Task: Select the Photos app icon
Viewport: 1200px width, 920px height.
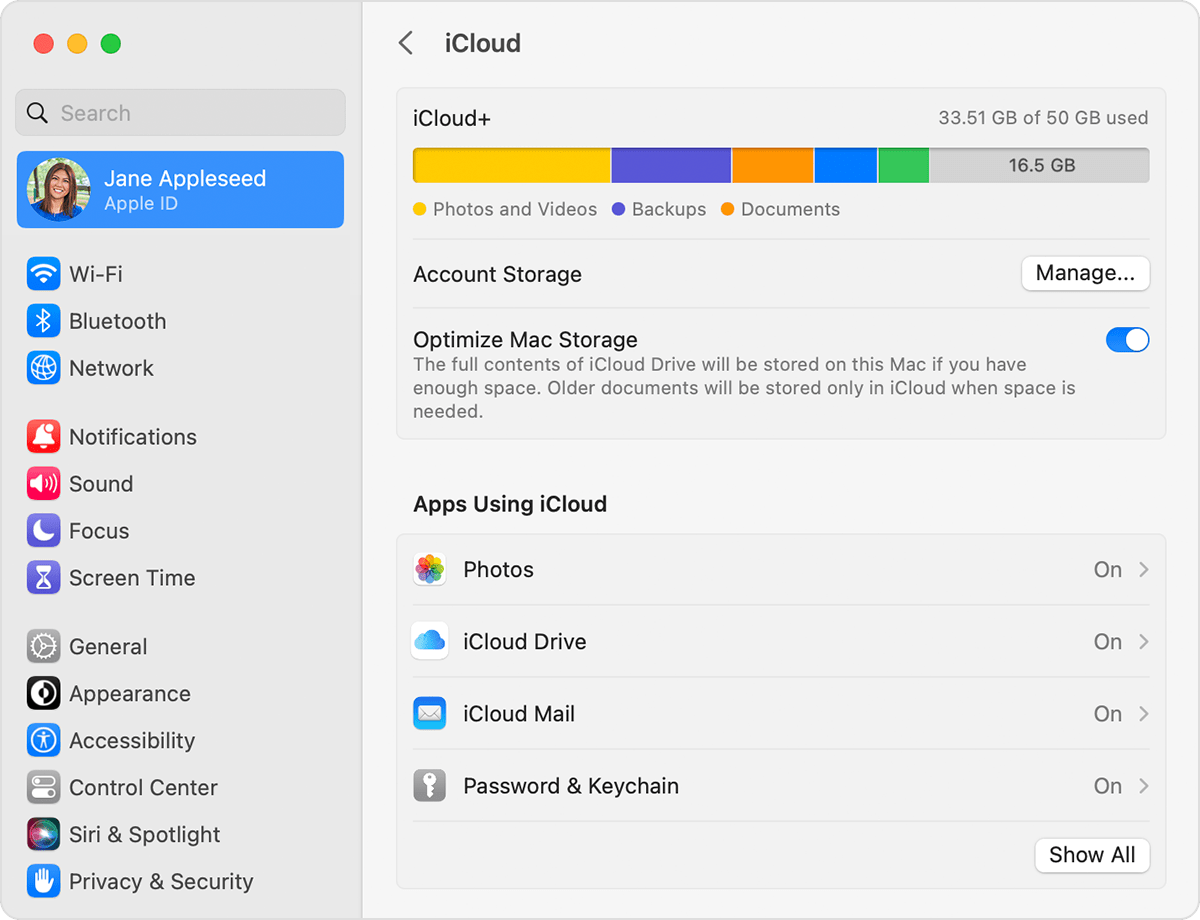Action: (429, 569)
